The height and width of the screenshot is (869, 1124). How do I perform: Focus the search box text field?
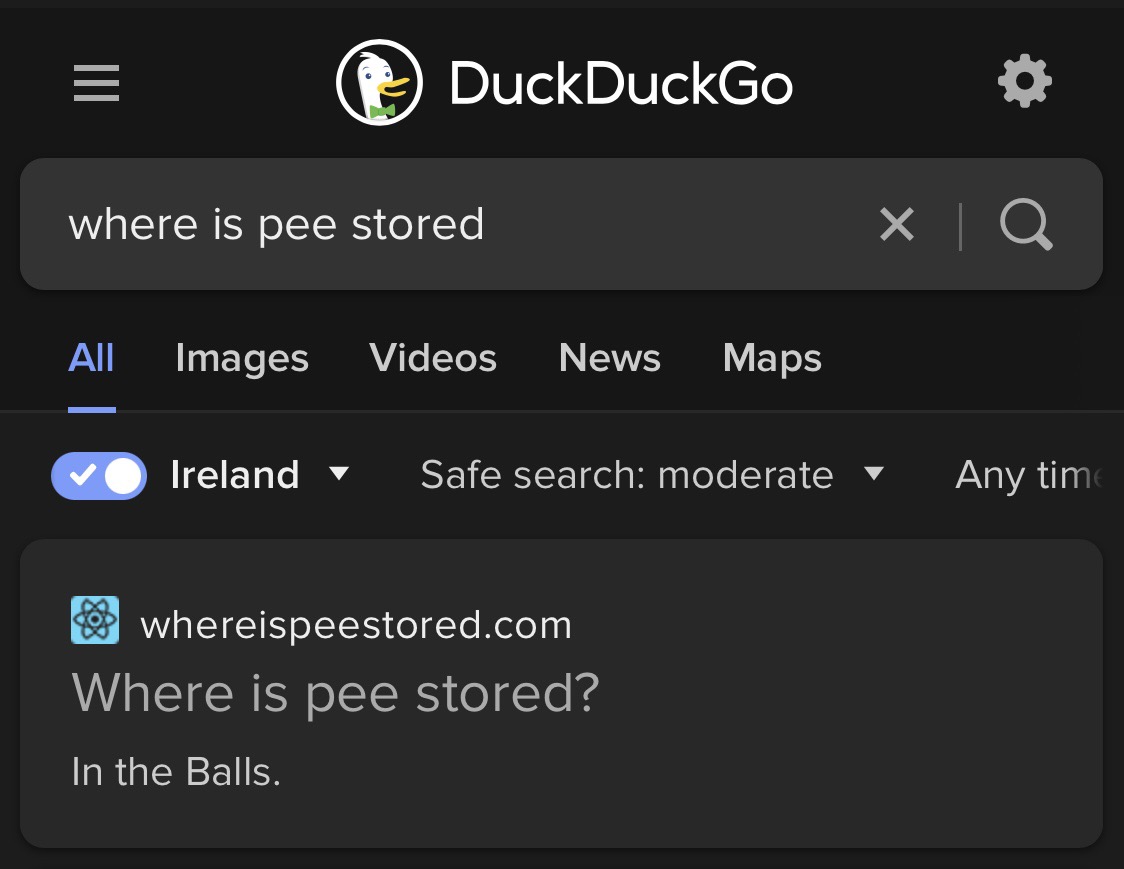[x=450, y=225]
